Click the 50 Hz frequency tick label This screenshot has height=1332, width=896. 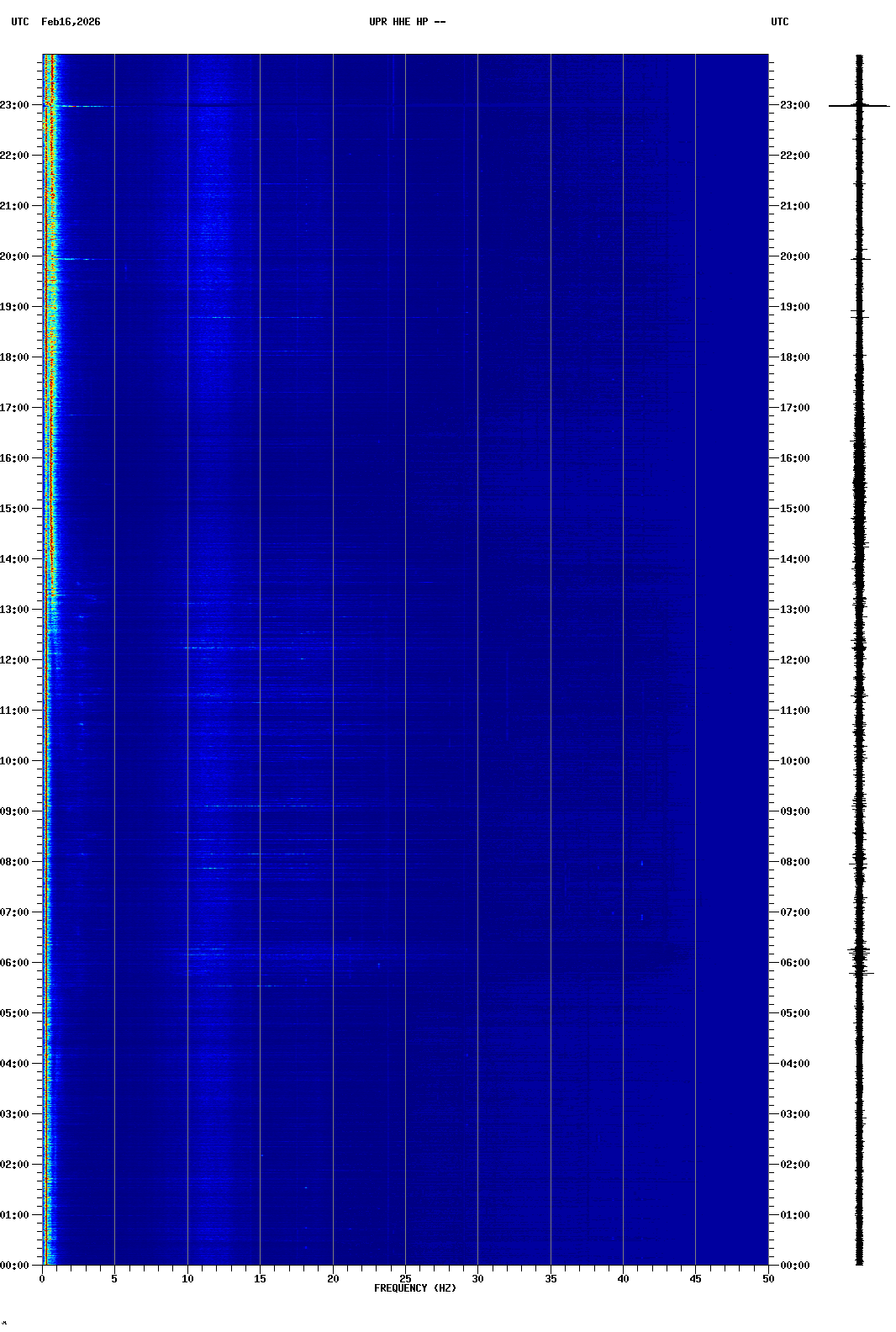click(x=768, y=1279)
